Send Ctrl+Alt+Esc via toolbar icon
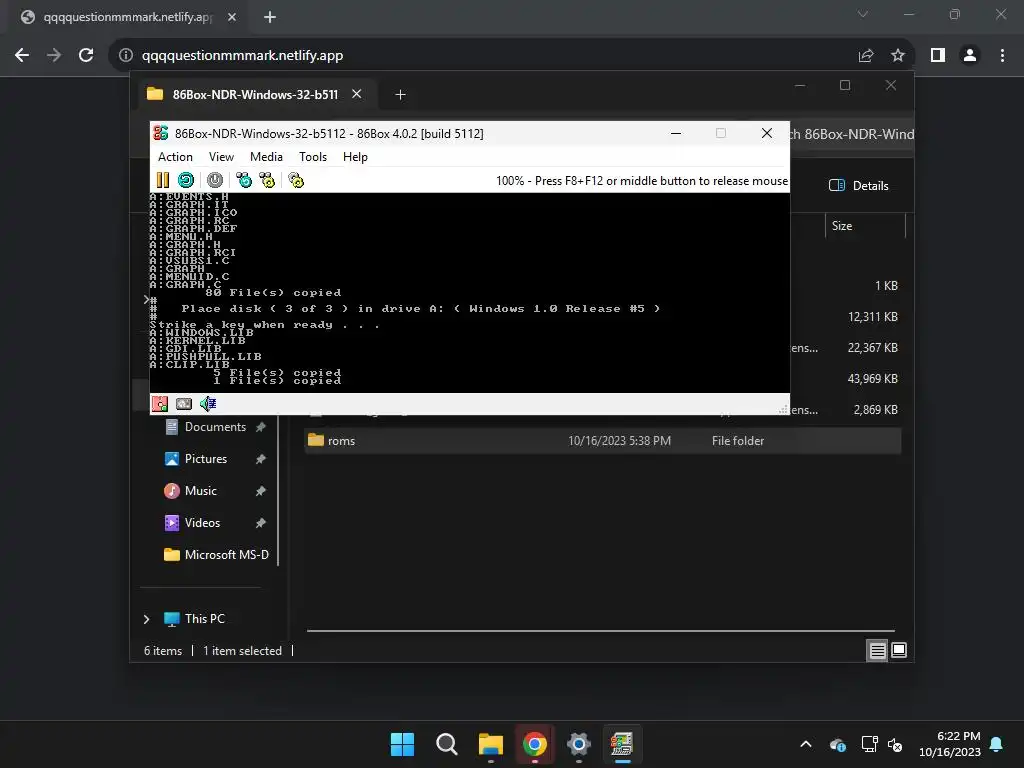1024x768 pixels. coord(267,180)
